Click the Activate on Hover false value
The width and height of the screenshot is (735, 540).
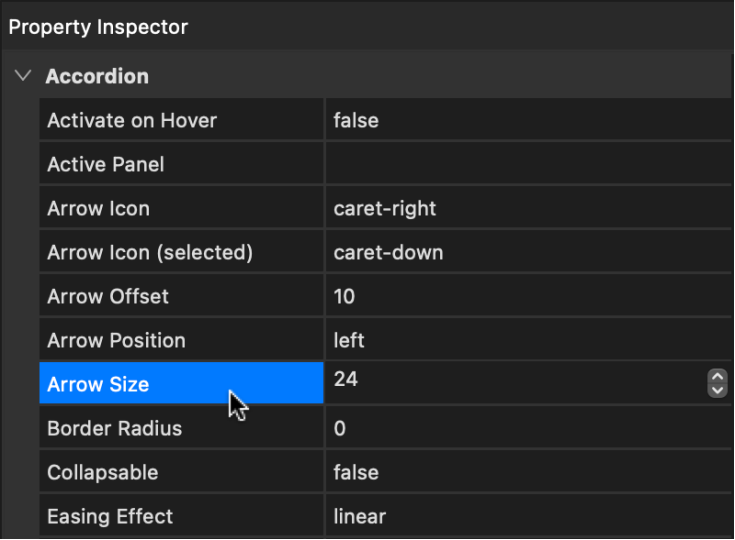tap(356, 121)
